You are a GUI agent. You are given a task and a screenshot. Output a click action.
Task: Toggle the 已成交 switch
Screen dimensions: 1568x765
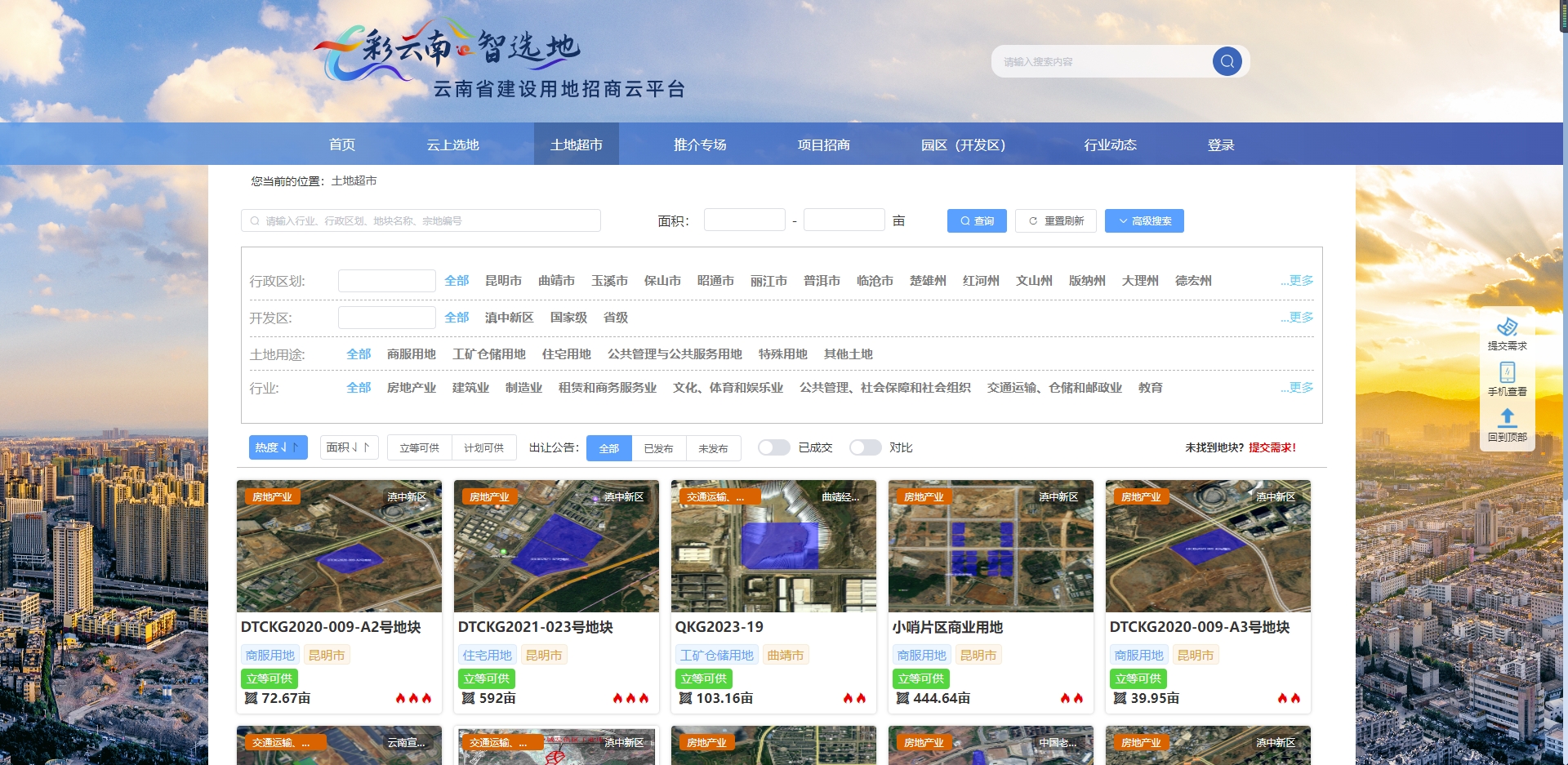click(x=773, y=447)
